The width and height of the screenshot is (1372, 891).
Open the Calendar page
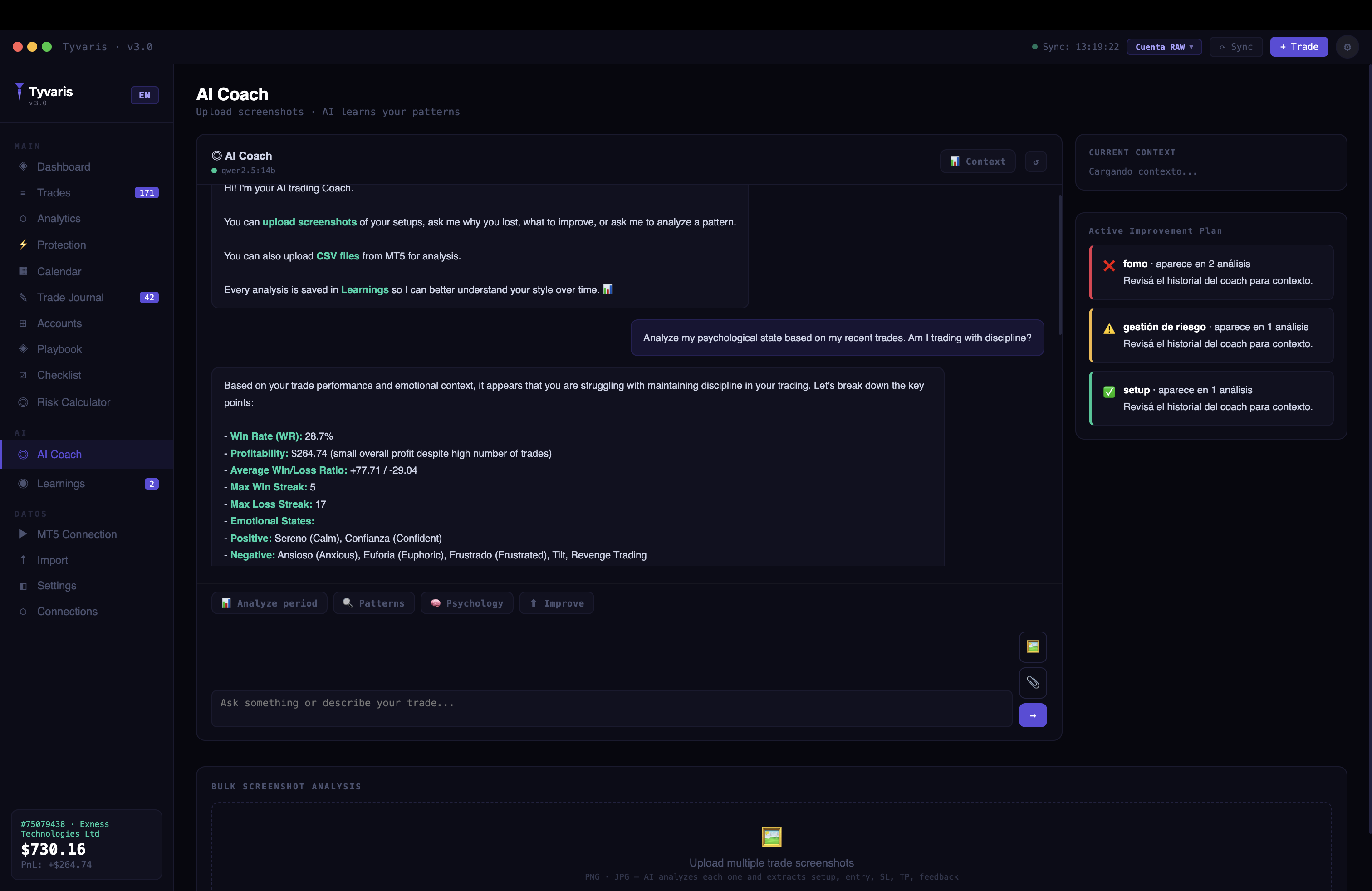point(87,271)
